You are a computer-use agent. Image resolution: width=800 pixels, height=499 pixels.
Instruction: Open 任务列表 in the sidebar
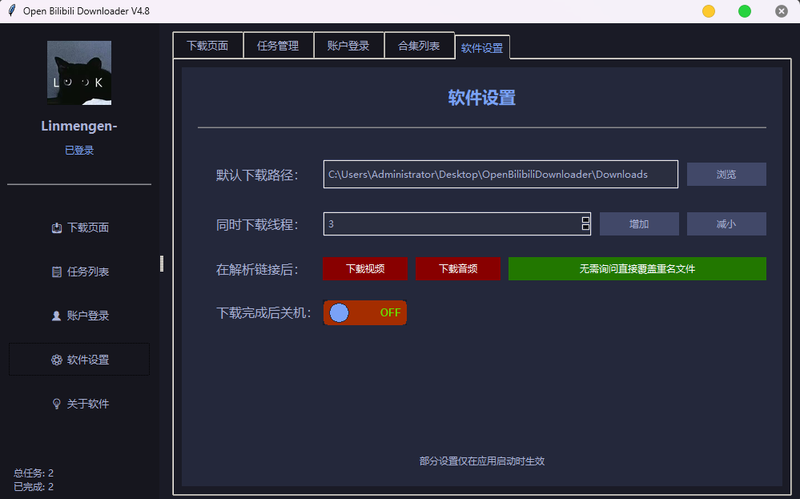(80, 272)
